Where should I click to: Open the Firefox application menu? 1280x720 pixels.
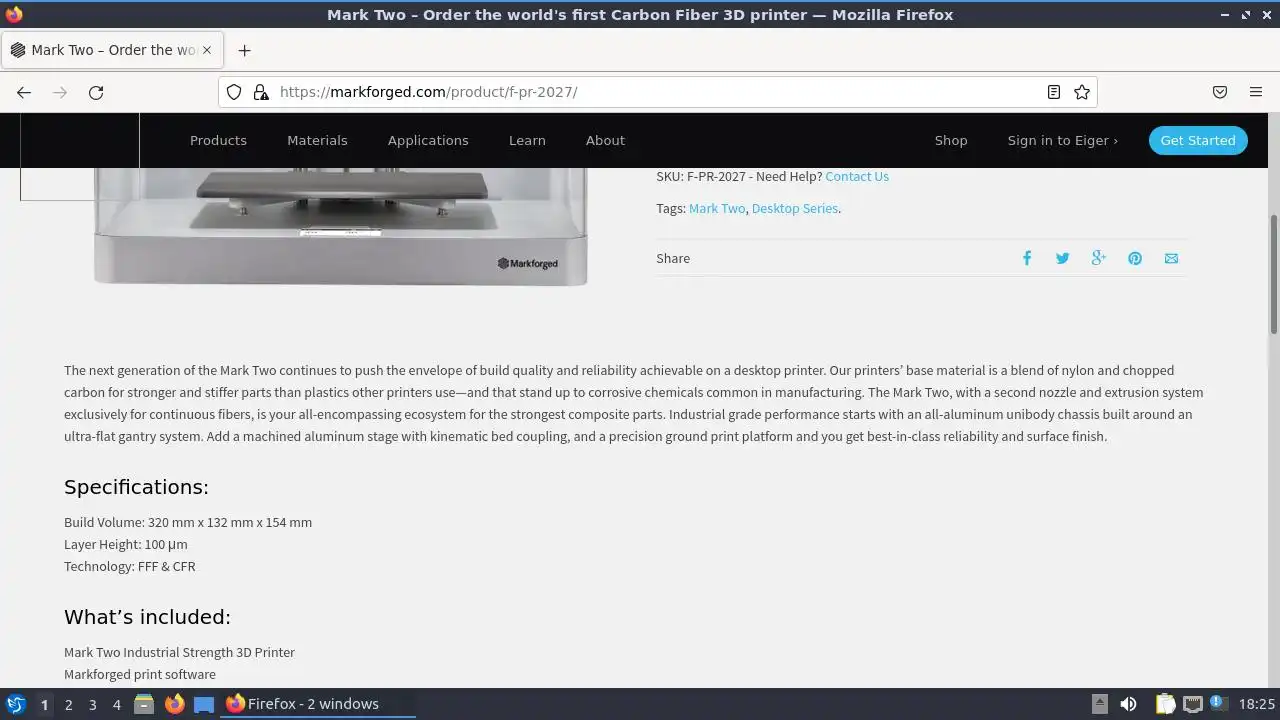coord(1256,92)
